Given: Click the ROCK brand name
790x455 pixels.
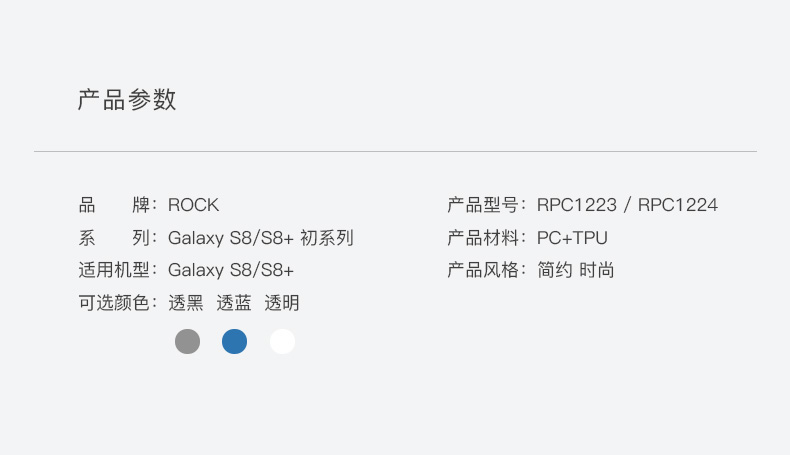Looking at the screenshot, I should pyautogui.click(x=193, y=205).
